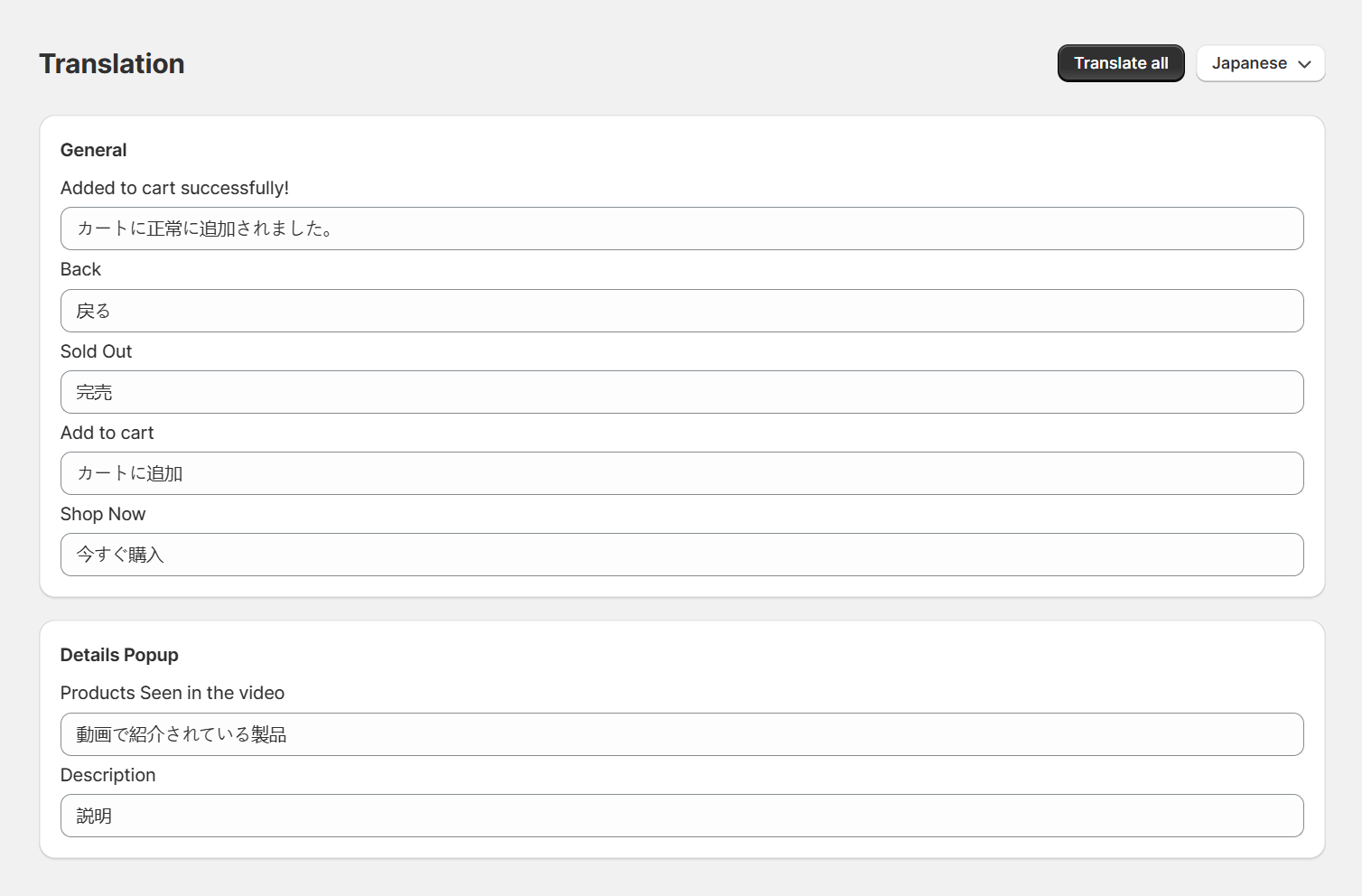Click the General section heading
1362x896 pixels.
(93, 150)
